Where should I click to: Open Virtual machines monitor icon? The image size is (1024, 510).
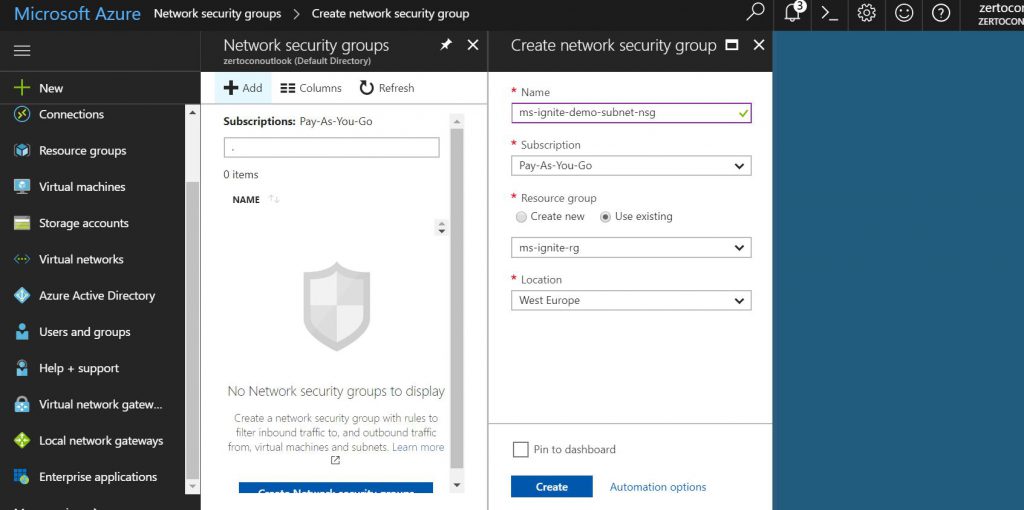(x=22, y=187)
